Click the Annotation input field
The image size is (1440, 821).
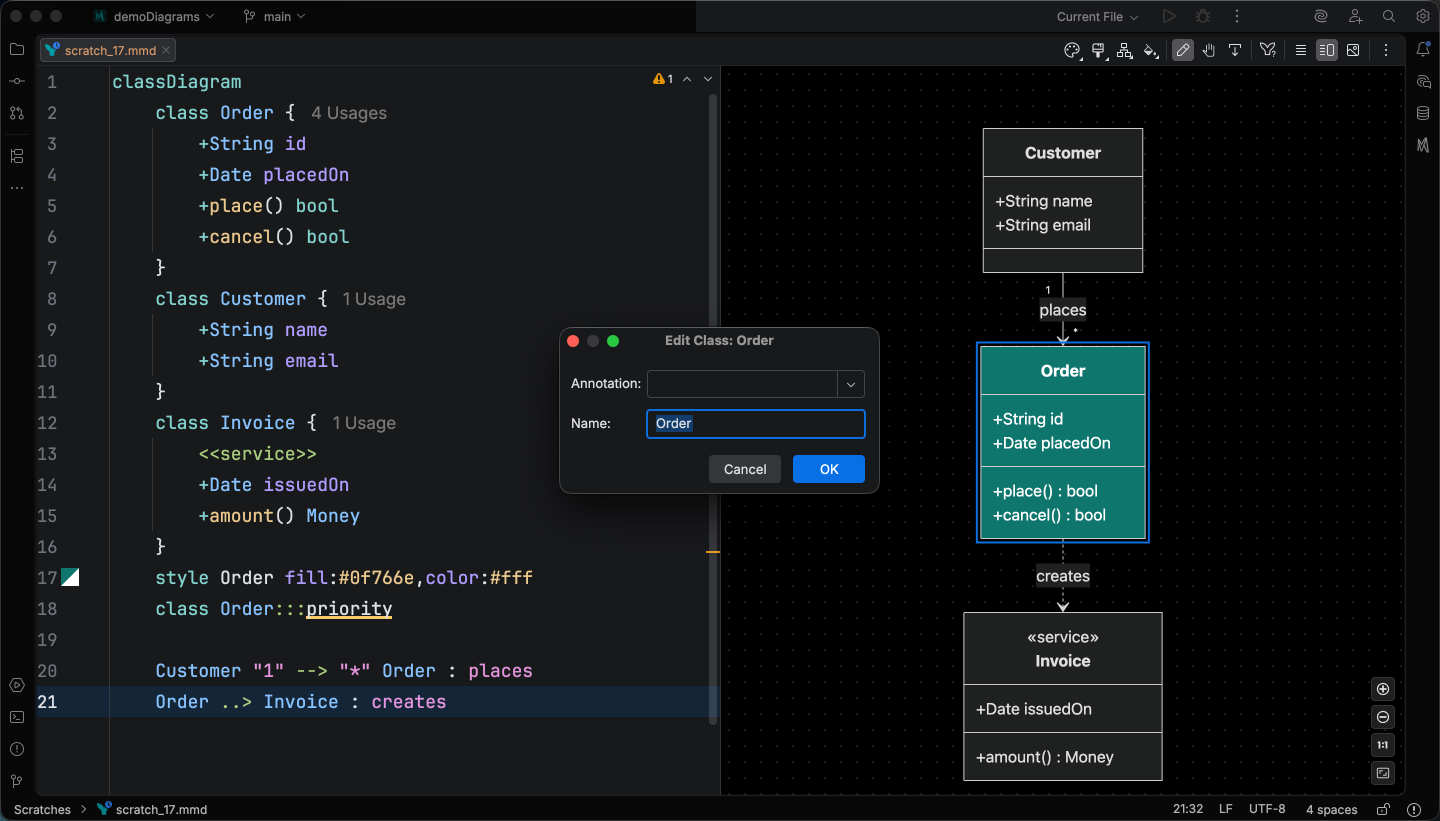tap(743, 384)
